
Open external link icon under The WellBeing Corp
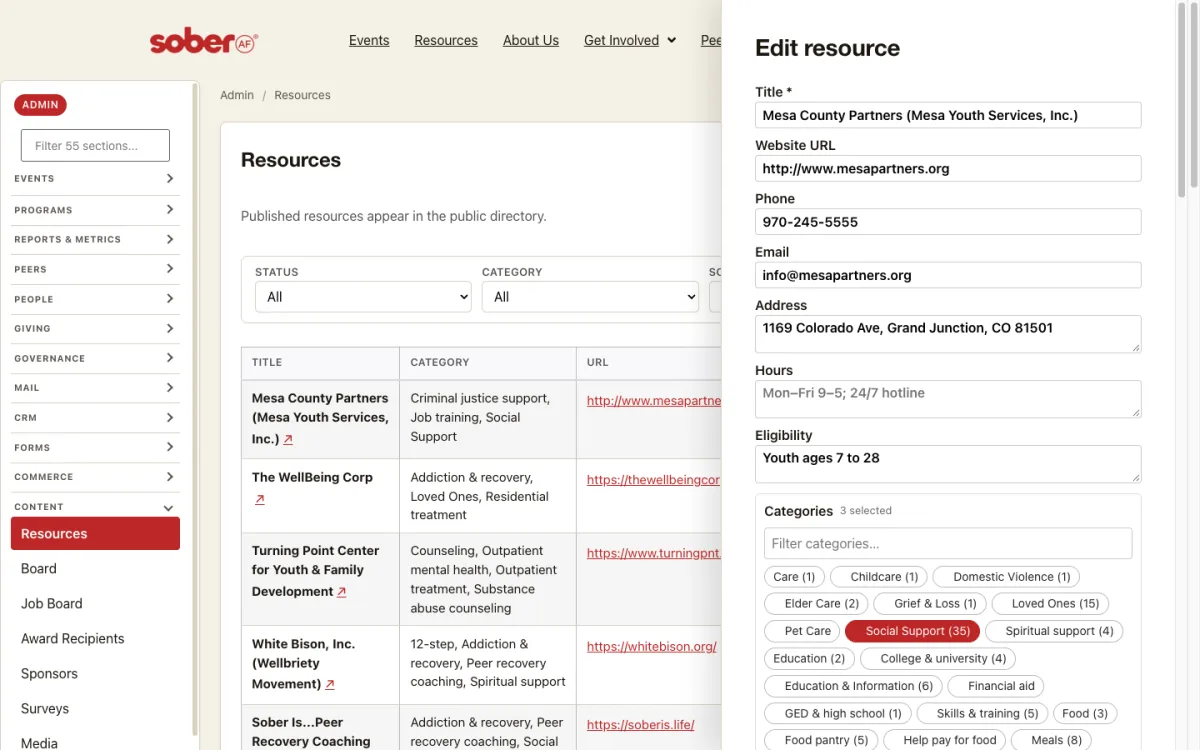(260, 499)
